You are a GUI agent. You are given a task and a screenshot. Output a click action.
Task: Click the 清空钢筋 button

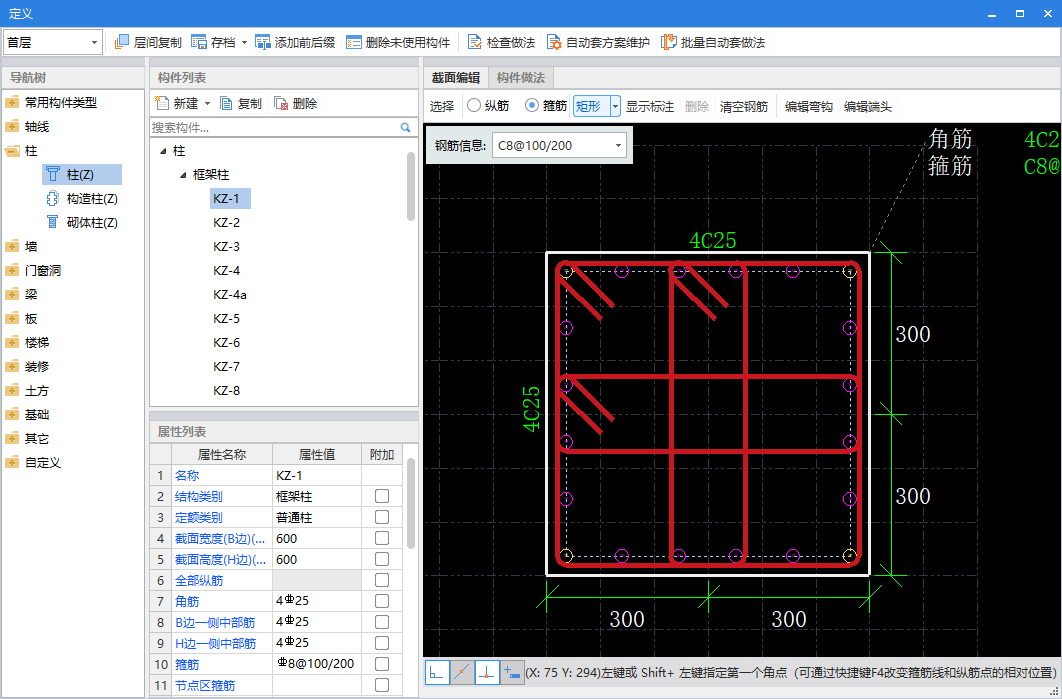(744, 106)
